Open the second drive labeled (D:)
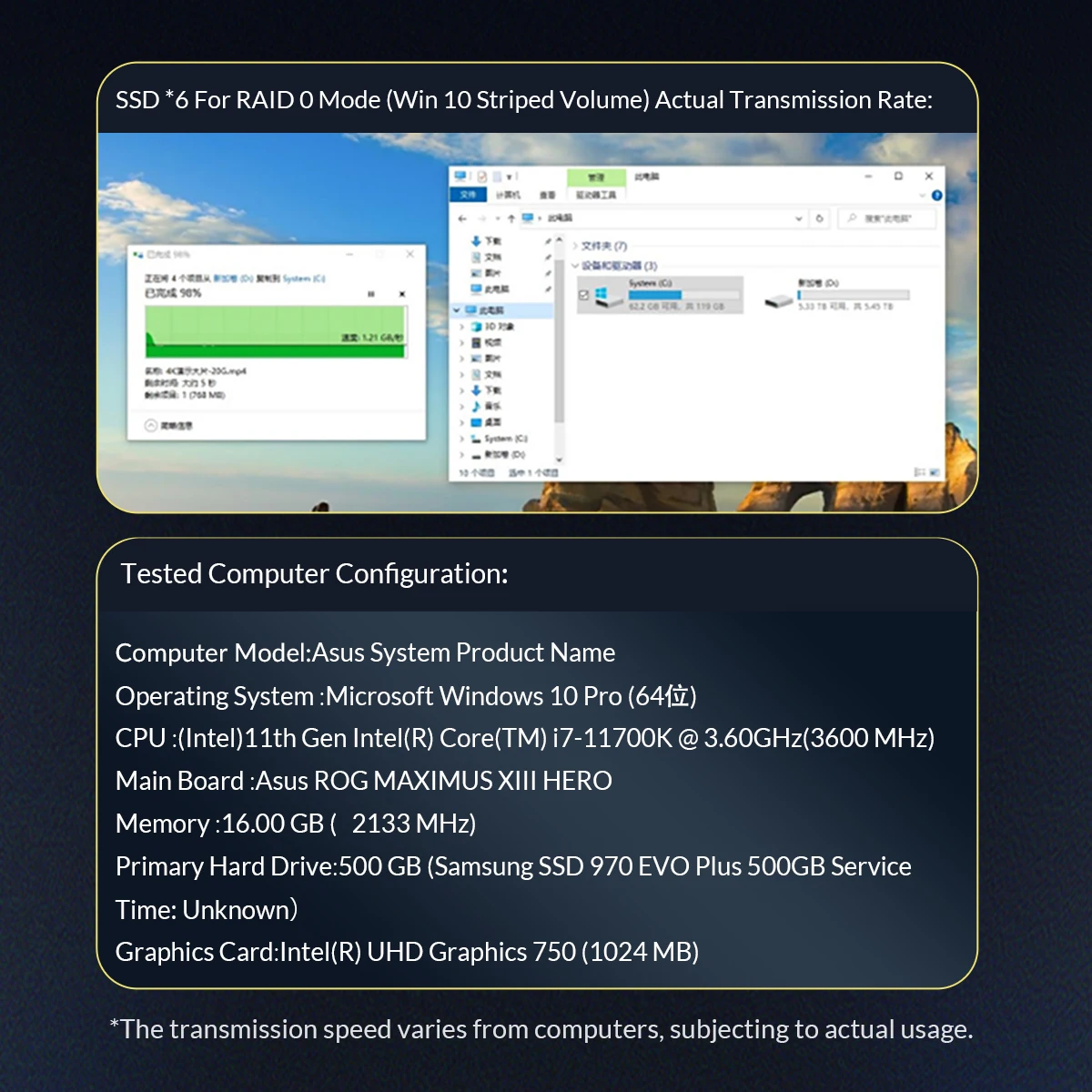The height and width of the screenshot is (1092, 1092). tap(778, 299)
